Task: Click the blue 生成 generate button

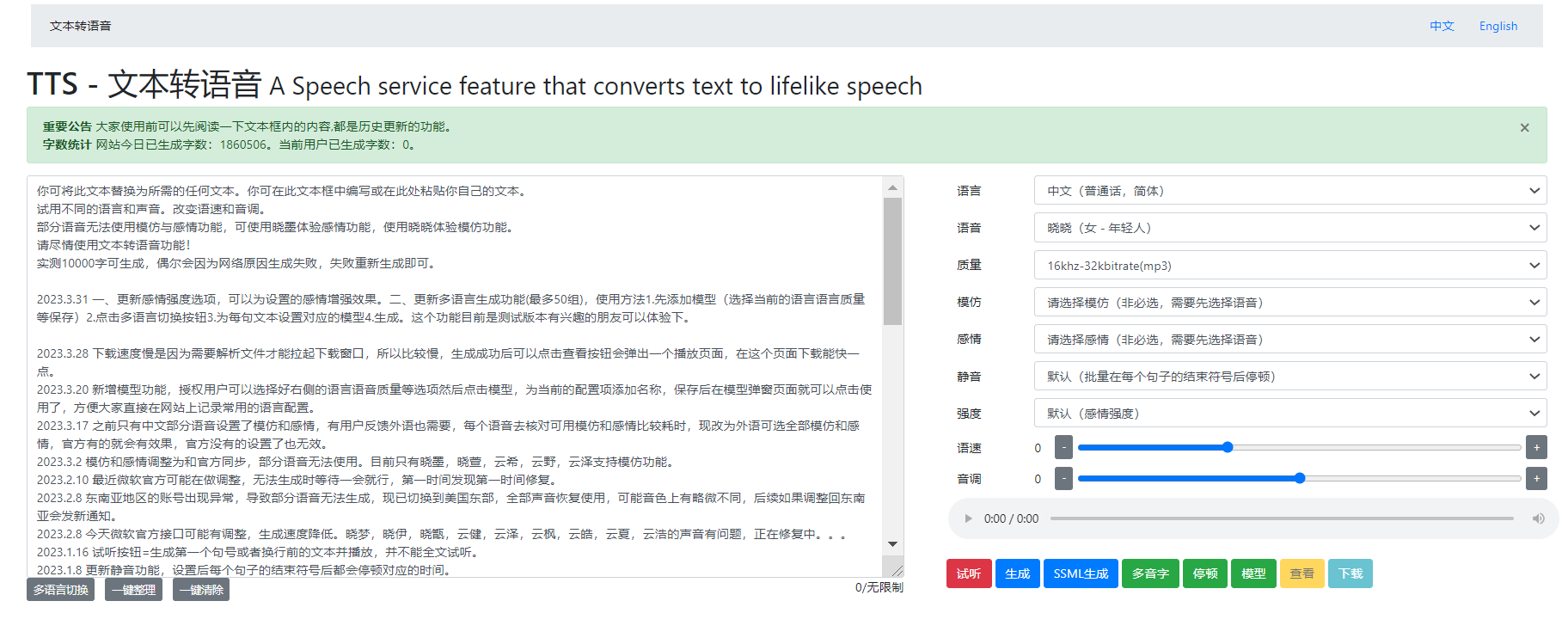Action: point(1017,573)
